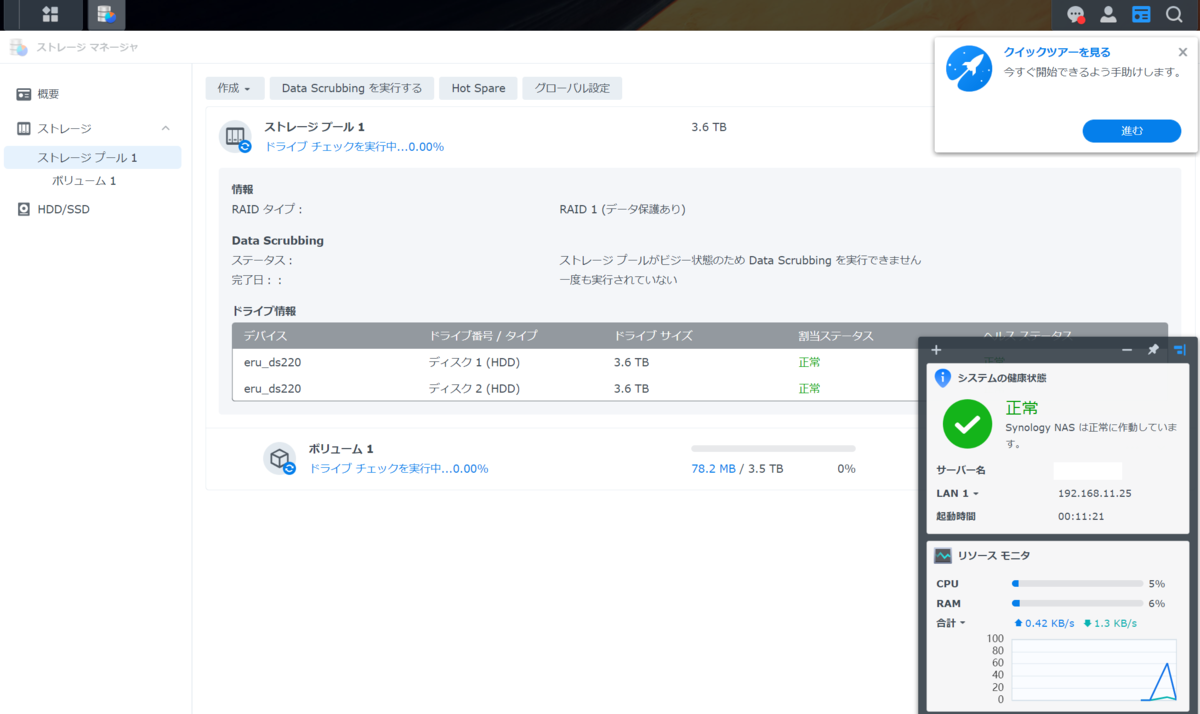
Task: Select the ディスク 1 (HDD) row cell
Action: (474, 362)
